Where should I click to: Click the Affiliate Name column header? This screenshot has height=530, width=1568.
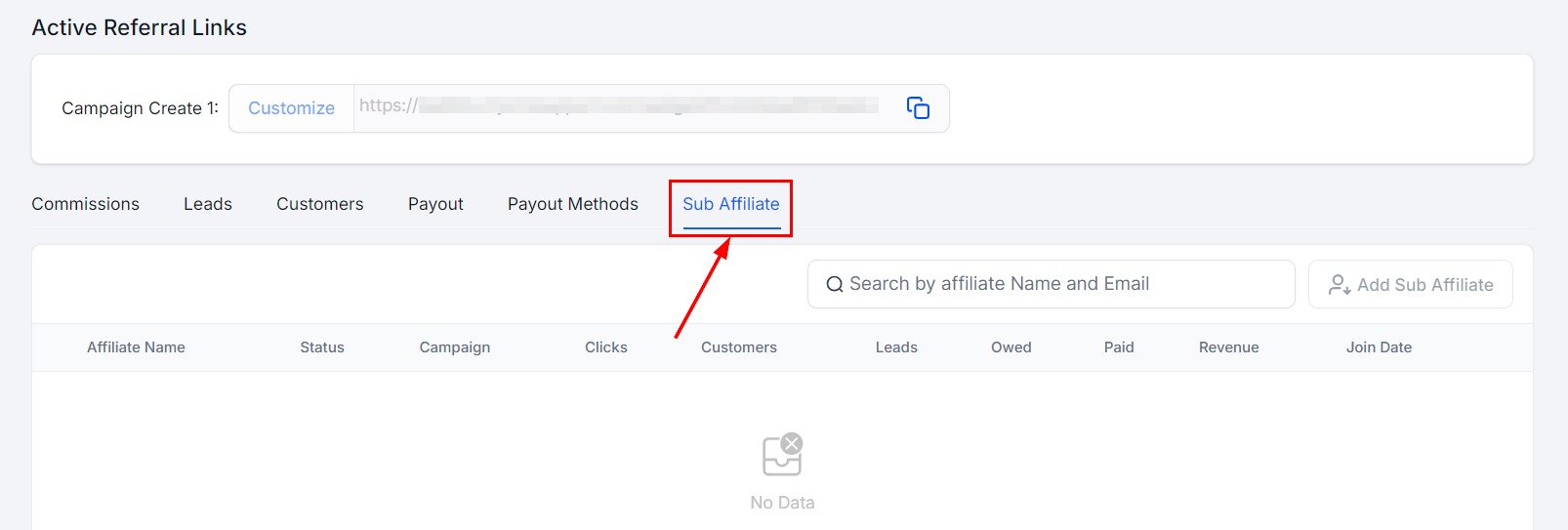tap(136, 347)
